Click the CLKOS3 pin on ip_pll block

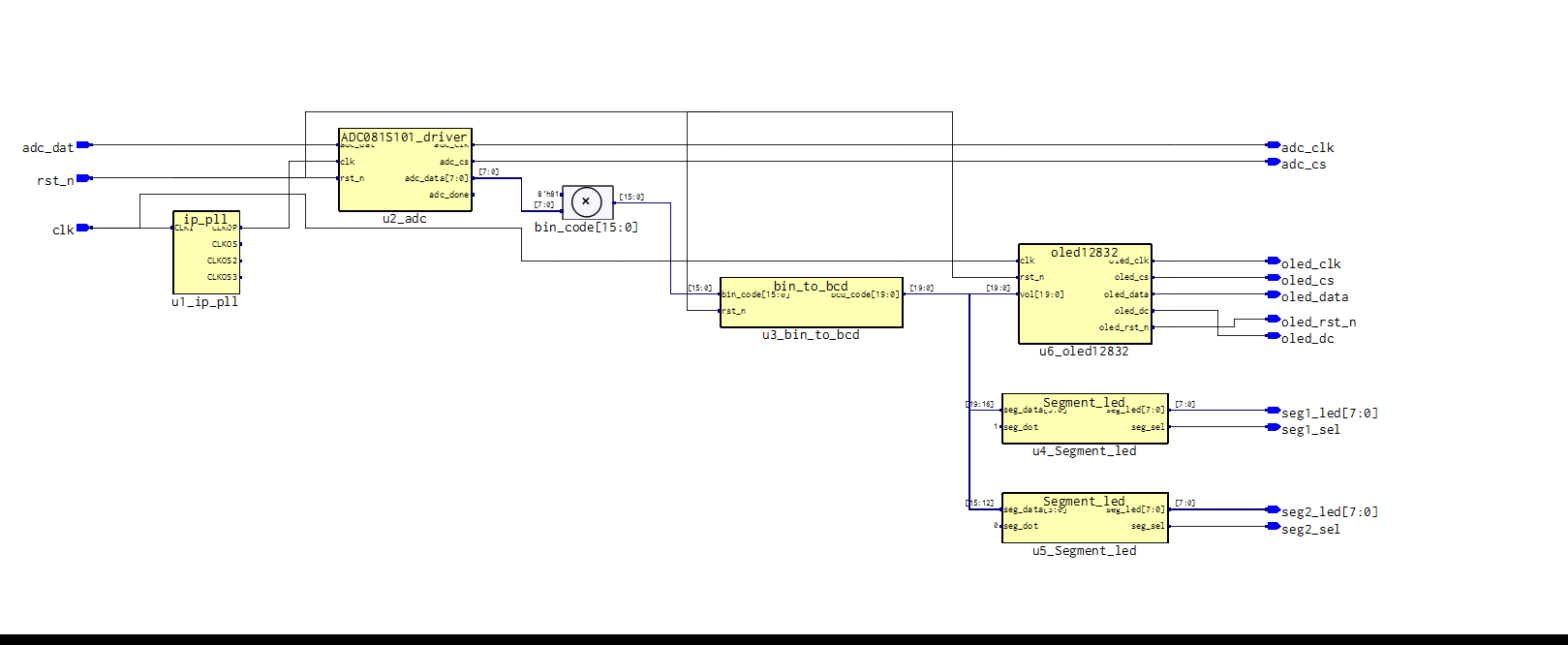(223, 277)
